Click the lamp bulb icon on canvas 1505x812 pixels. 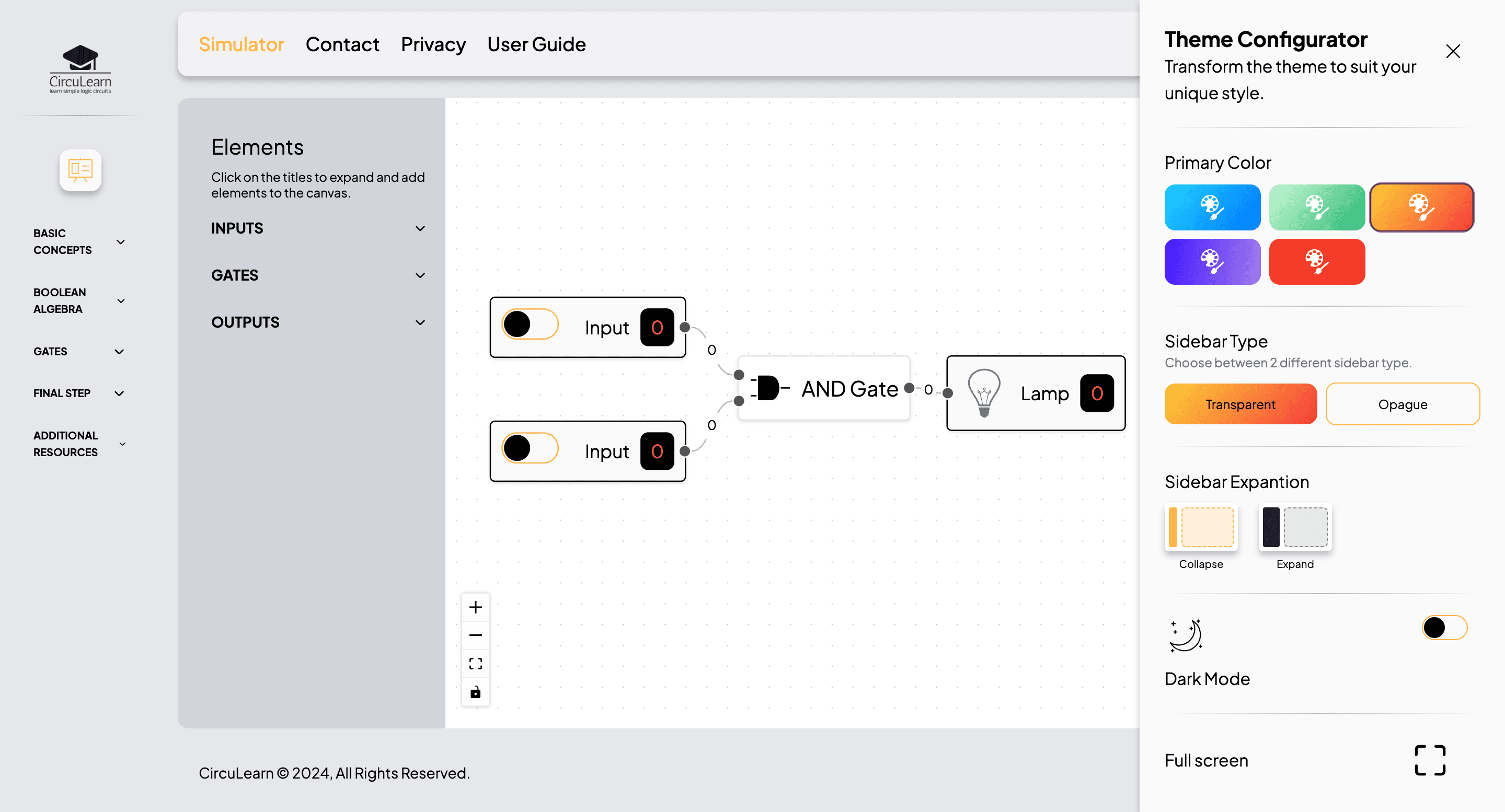(984, 392)
